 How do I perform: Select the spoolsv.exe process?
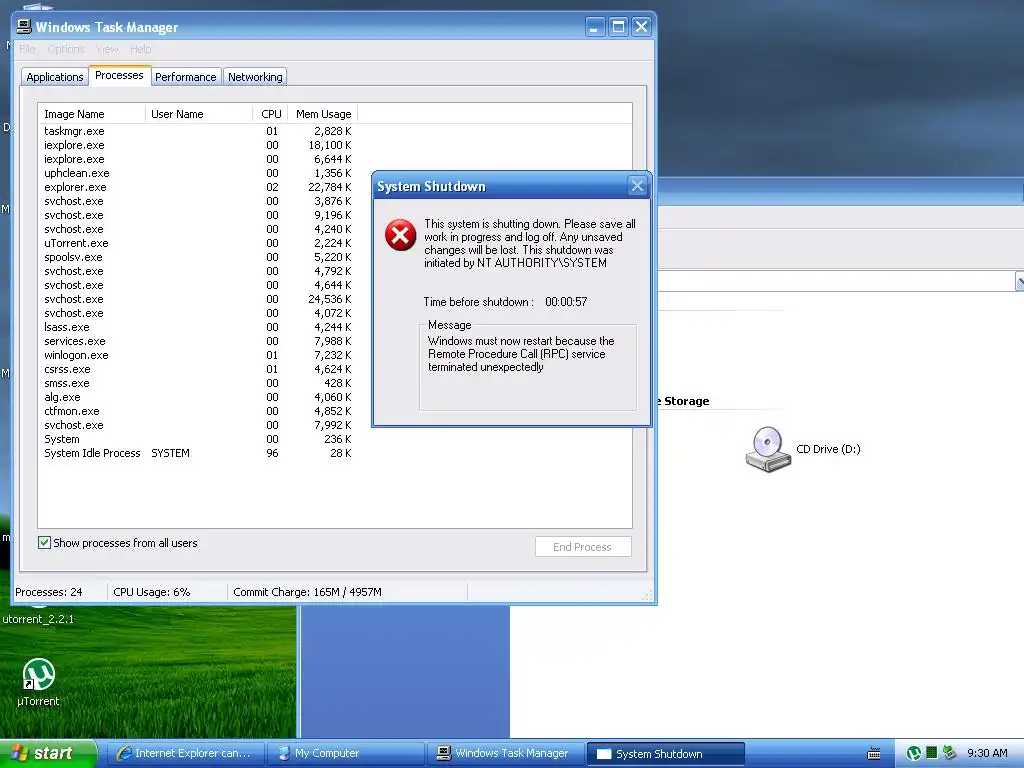coord(197,257)
